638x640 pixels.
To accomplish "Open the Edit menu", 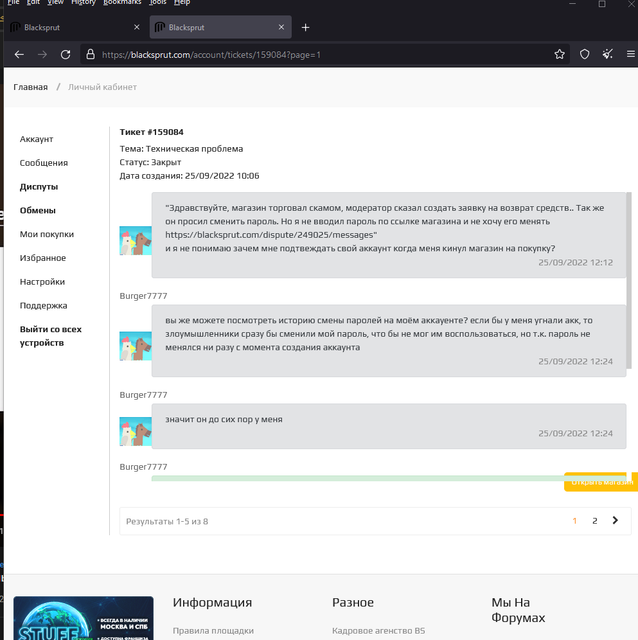I will (x=33, y=2).
